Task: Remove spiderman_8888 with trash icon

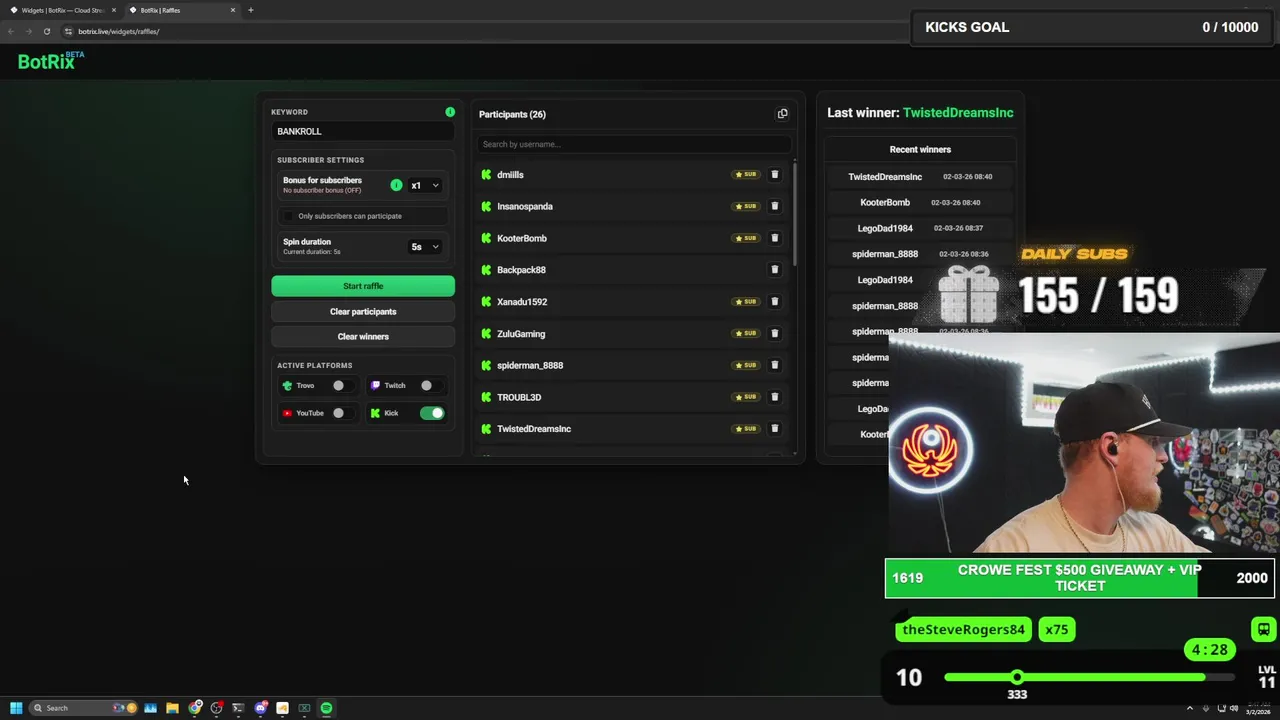Action: tap(774, 365)
